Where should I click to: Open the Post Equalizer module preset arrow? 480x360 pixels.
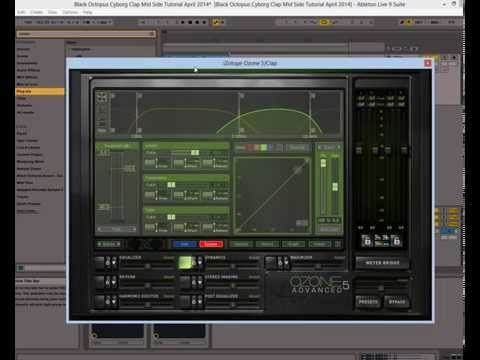coord(200,301)
